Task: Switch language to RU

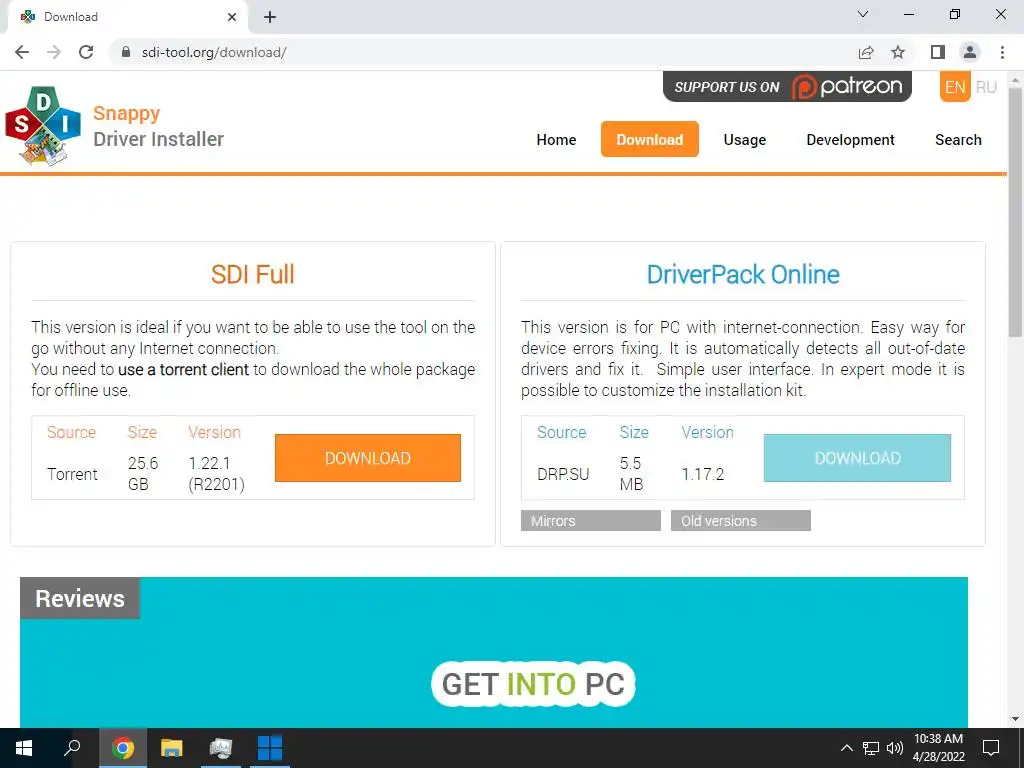Action: coord(986,87)
